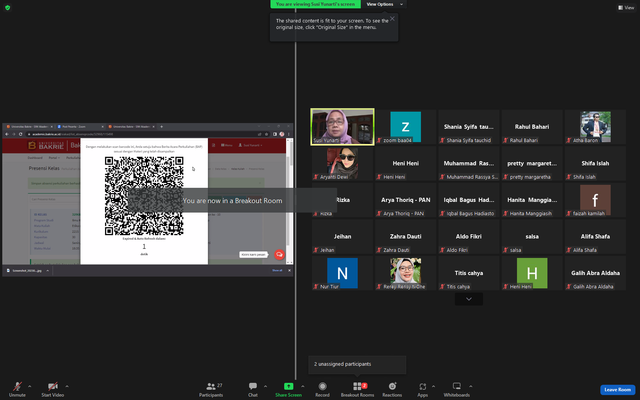Click the green Share Screen icon
The height and width of the screenshot is (400, 640).
(289, 386)
